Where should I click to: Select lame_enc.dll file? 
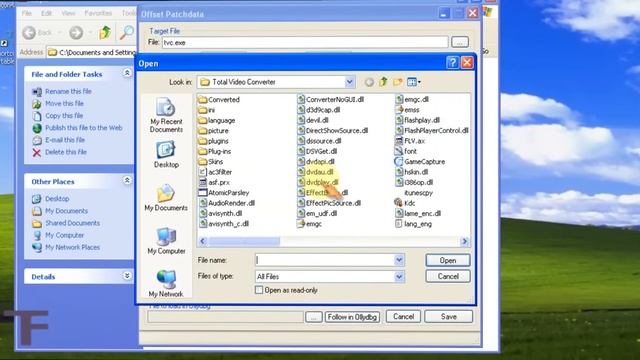tap(418, 213)
